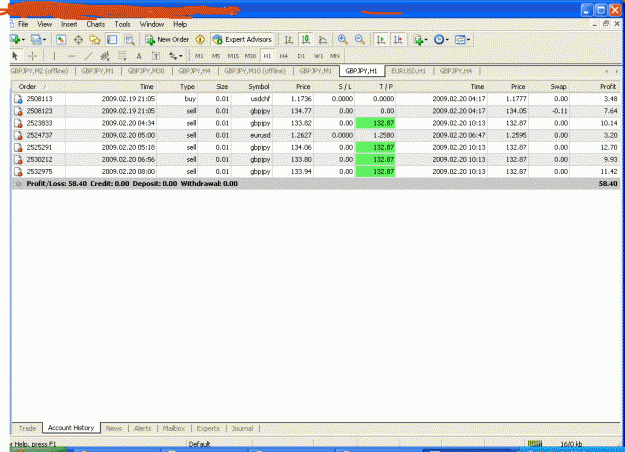This screenshot has height=452, width=625.
Task: Select the Equidistant Channel tool
Action: click(x=105, y=56)
